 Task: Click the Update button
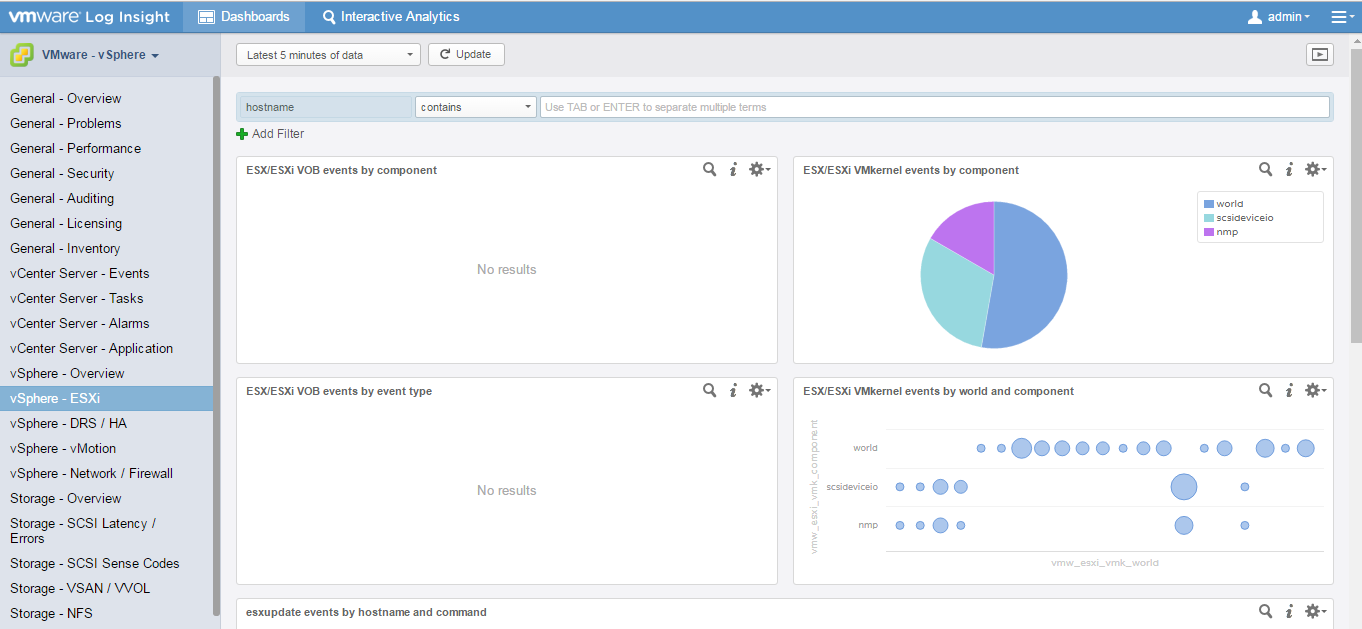(x=466, y=54)
